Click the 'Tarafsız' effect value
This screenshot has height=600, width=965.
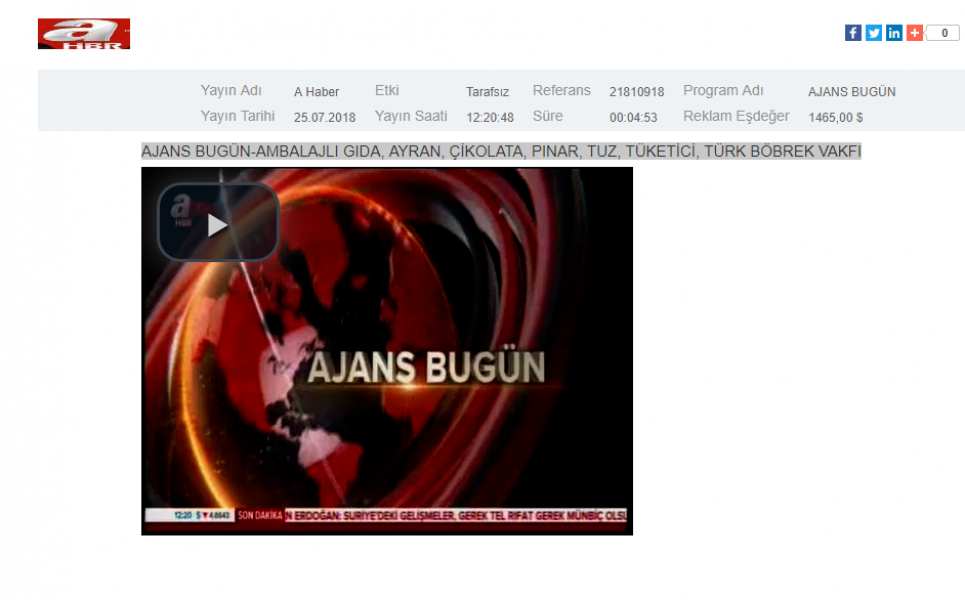coord(487,92)
